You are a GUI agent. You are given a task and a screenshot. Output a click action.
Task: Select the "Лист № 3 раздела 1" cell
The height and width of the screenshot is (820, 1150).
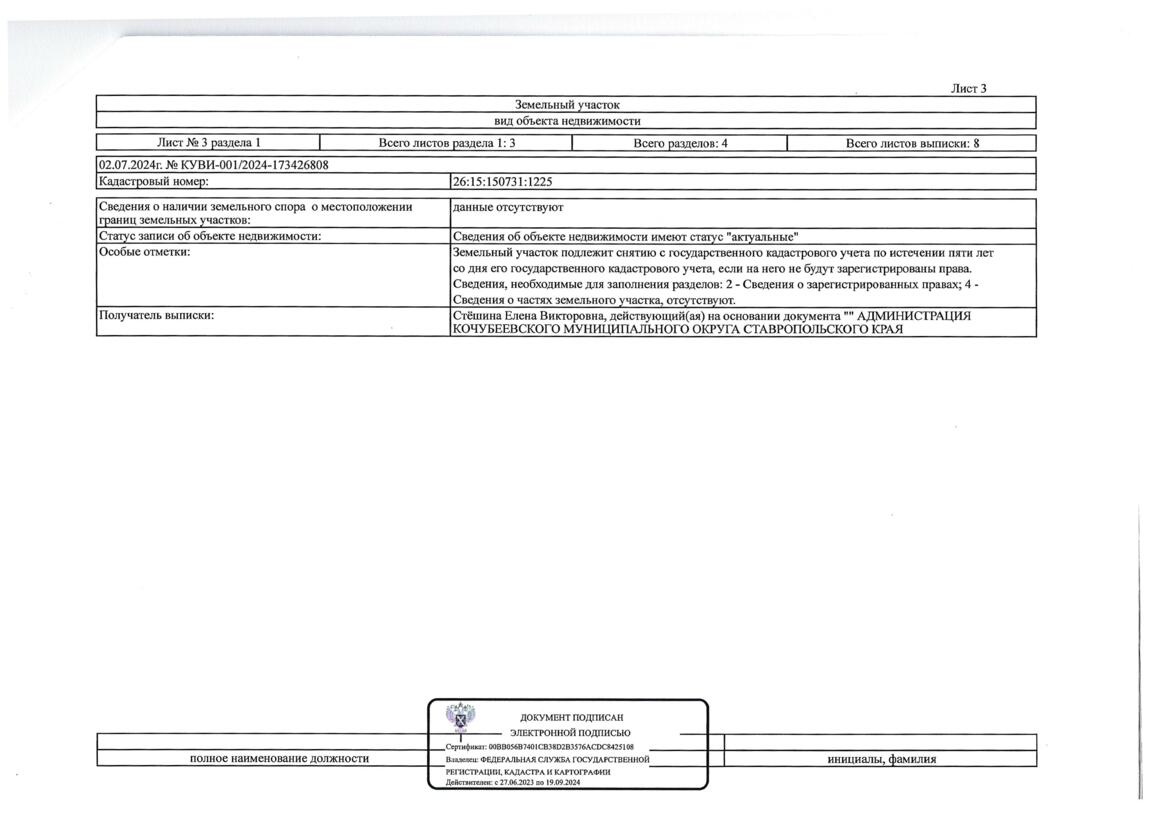208,143
